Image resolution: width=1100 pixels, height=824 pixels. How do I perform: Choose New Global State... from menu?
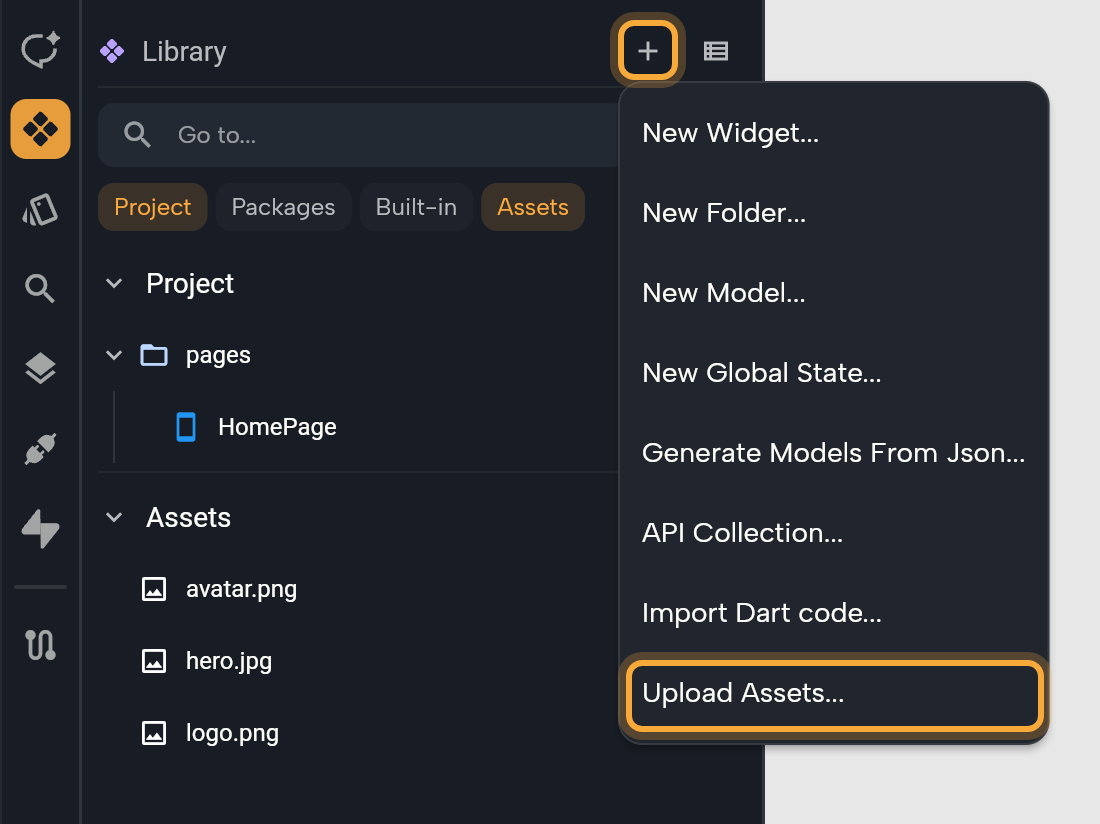pos(833,372)
